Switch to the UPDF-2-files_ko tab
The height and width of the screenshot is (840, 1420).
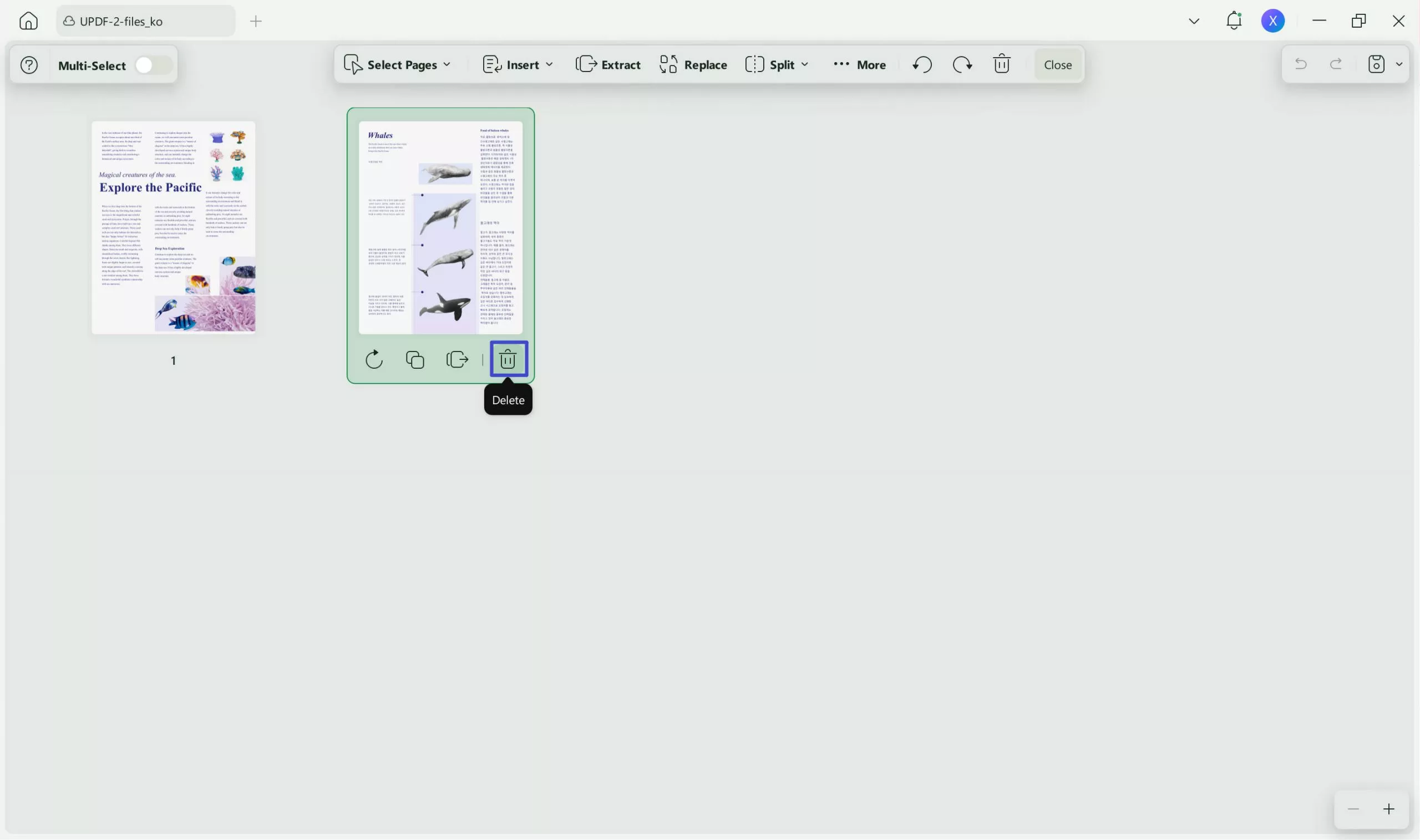(x=144, y=21)
